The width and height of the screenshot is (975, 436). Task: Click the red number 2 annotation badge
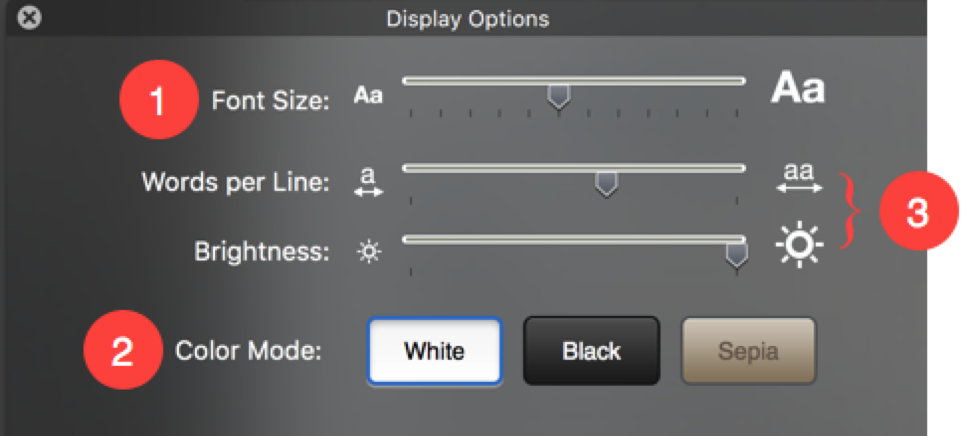pos(121,352)
